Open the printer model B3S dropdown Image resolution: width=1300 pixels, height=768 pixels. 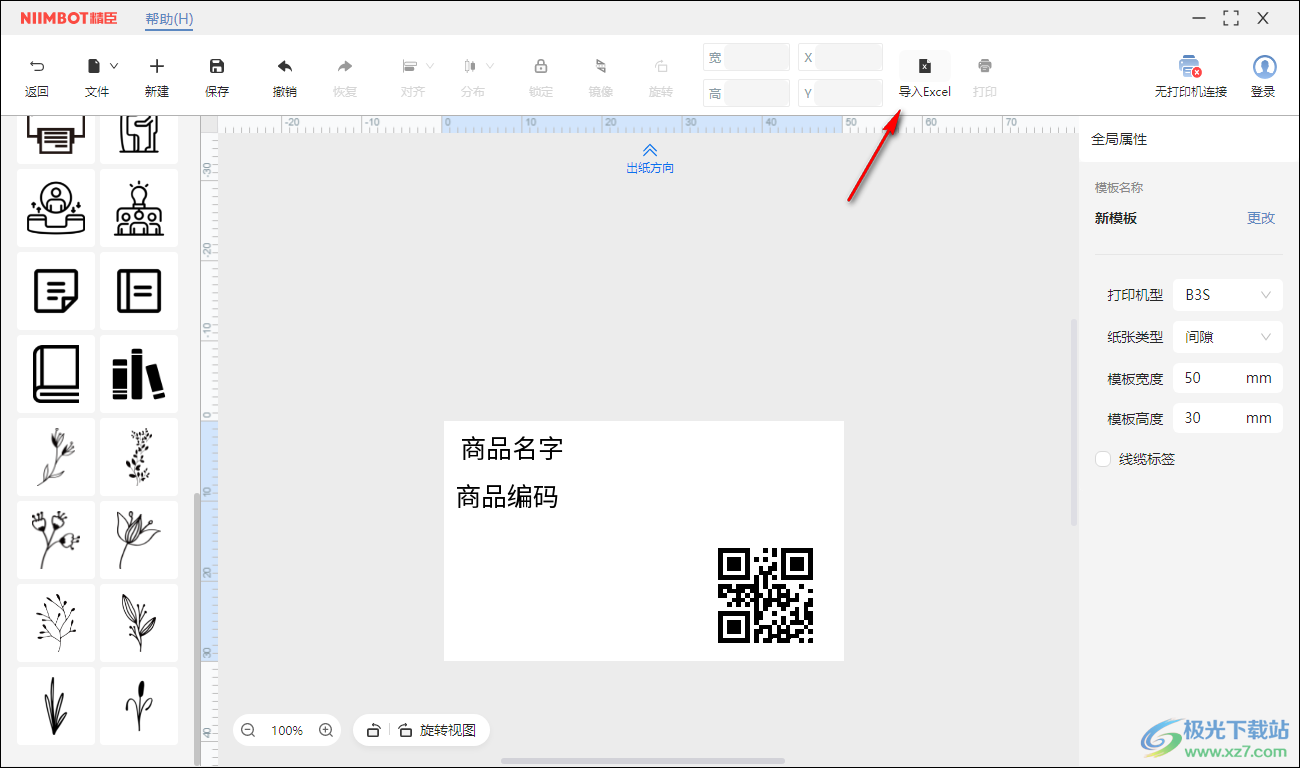pyautogui.click(x=1227, y=295)
